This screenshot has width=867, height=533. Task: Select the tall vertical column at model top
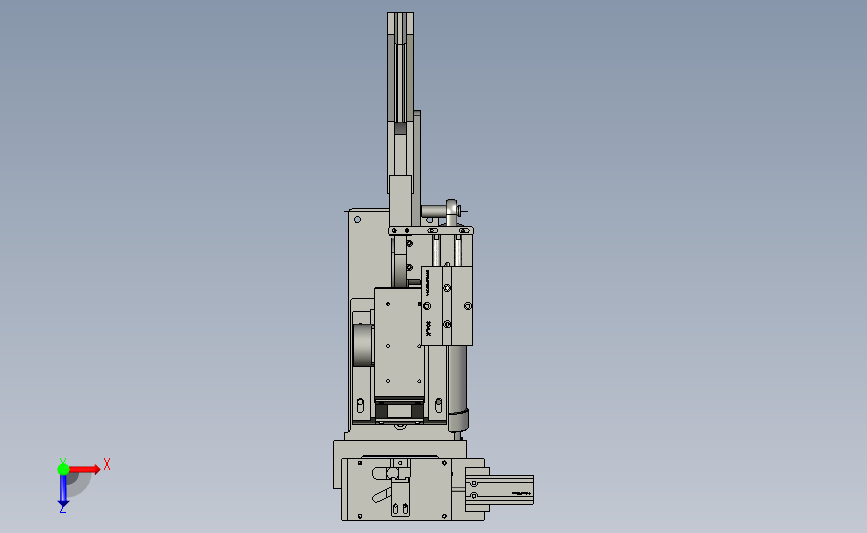tap(400, 102)
